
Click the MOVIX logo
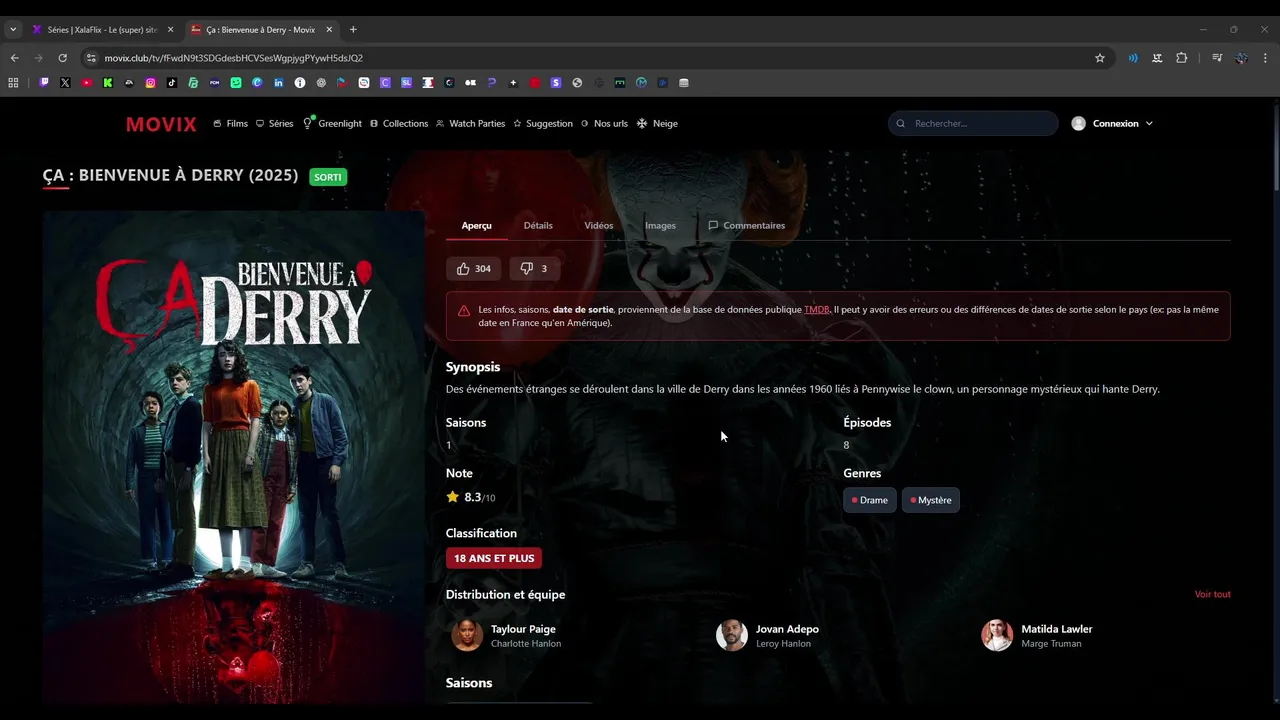161,124
